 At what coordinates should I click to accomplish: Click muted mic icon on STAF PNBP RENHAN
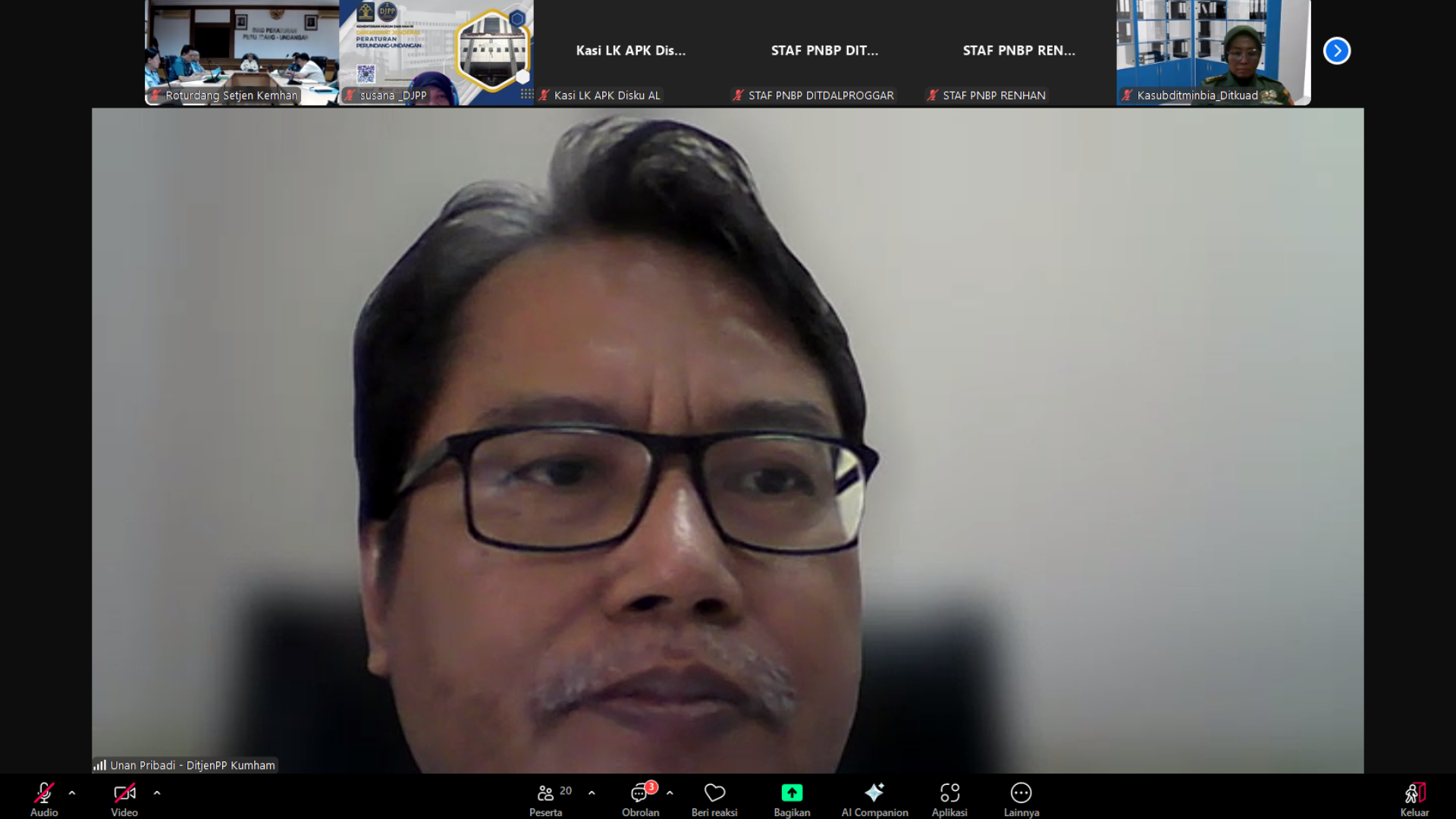pyautogui.click(x=933, y=95)
